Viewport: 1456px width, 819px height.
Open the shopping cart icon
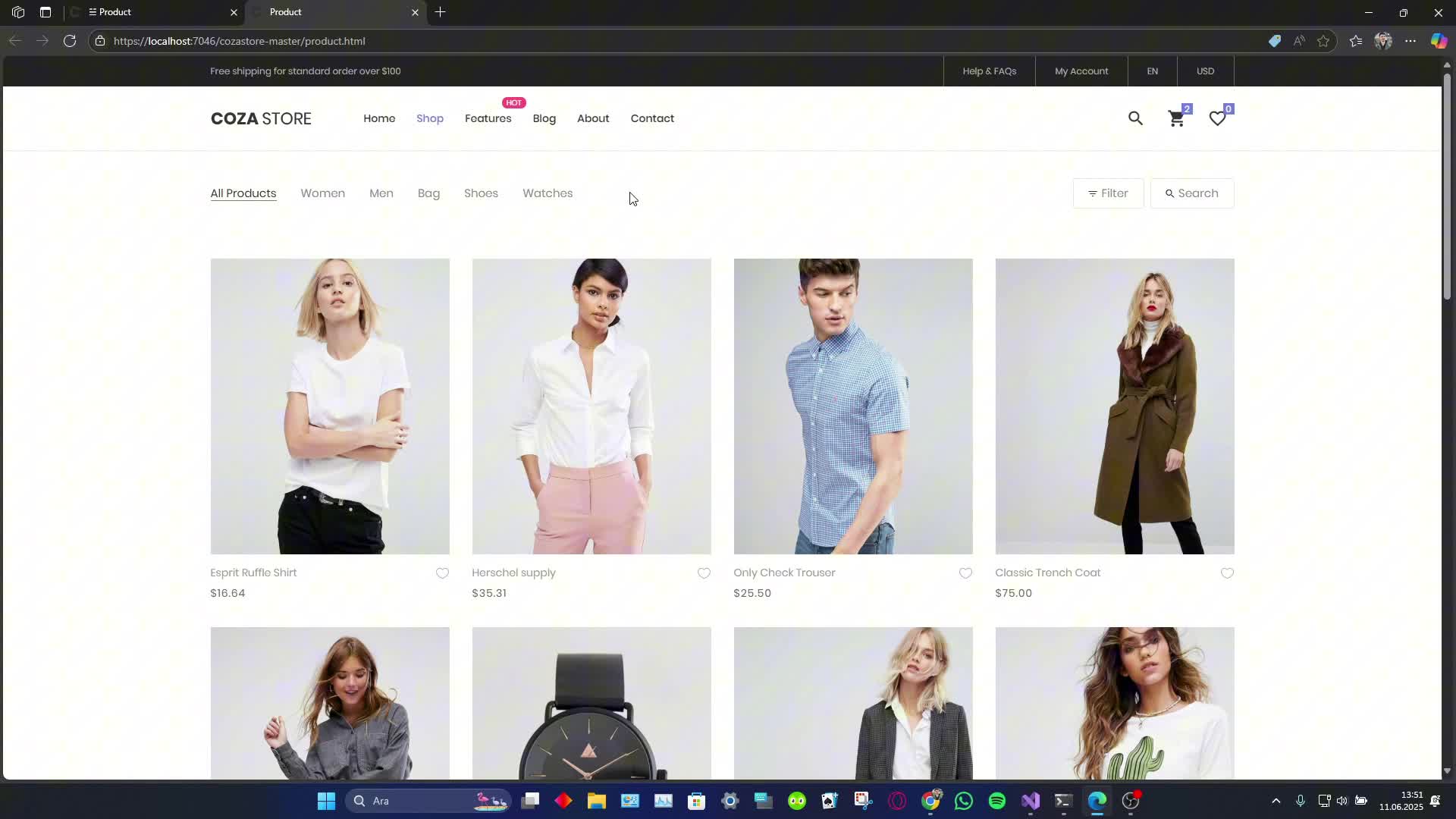tap(1176, 118)
